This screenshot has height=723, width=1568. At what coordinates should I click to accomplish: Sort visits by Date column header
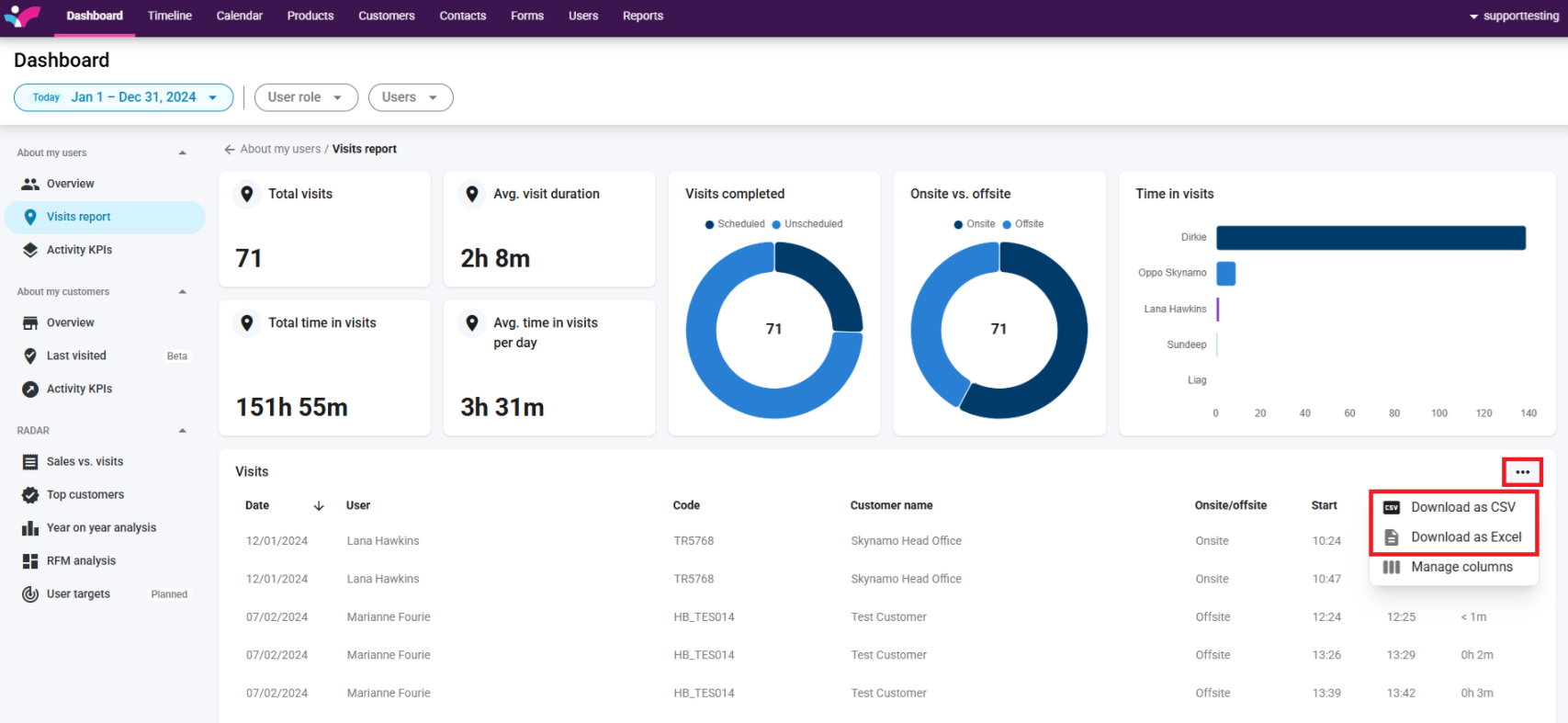(x=258, y=505)
